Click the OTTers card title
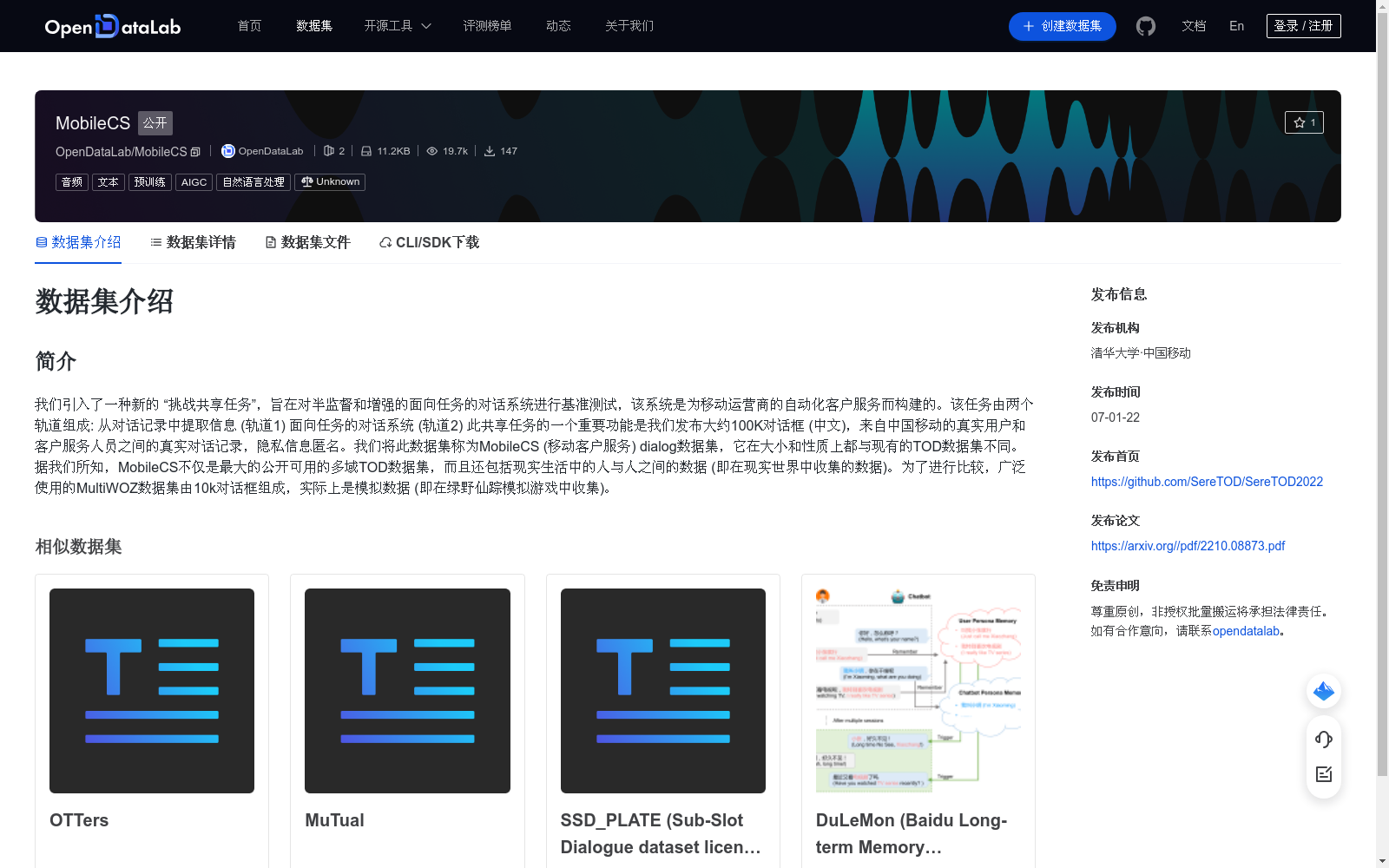Screen dimensions: 1389x868 [79, 820]
